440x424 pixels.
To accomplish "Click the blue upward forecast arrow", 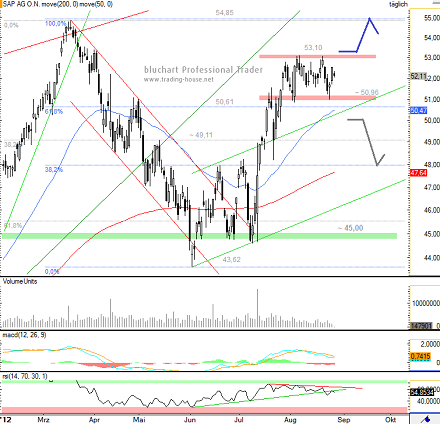I will [359, 36].
